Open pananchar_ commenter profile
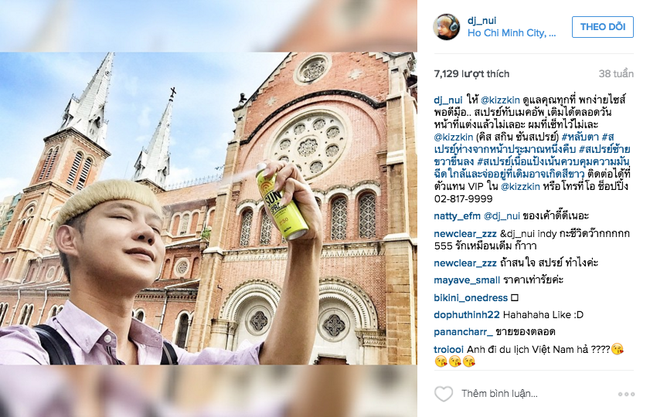 tap(463, 332)
